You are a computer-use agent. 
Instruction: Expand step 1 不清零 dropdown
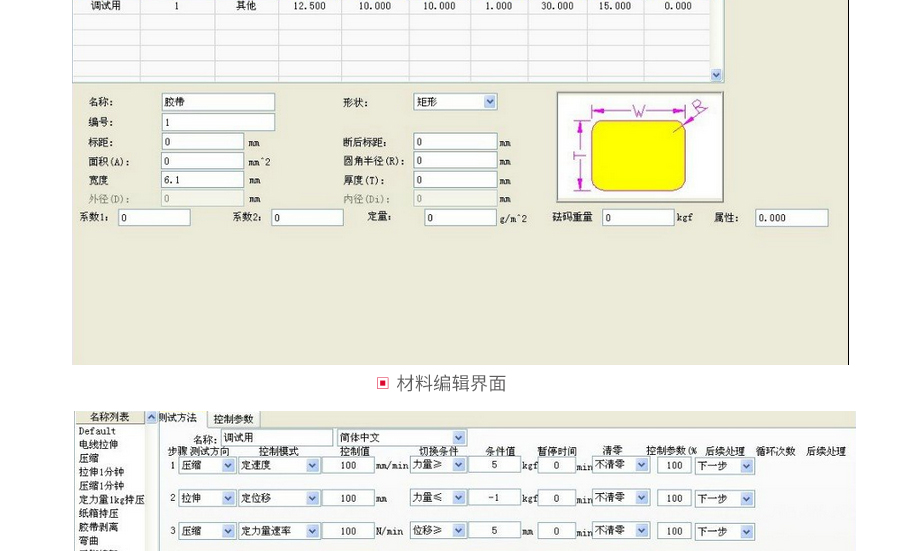642,465
